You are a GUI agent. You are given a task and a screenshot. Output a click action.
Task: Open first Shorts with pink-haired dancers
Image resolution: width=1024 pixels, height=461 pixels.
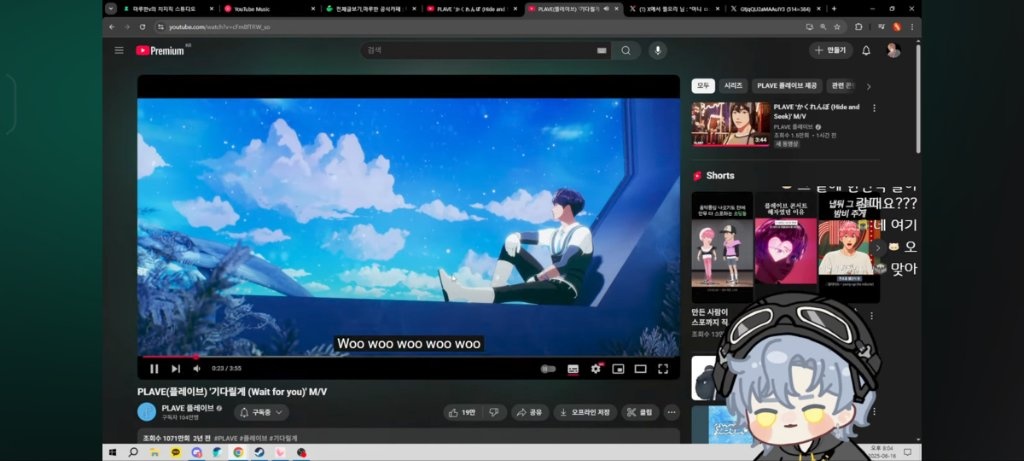[722, 247]
